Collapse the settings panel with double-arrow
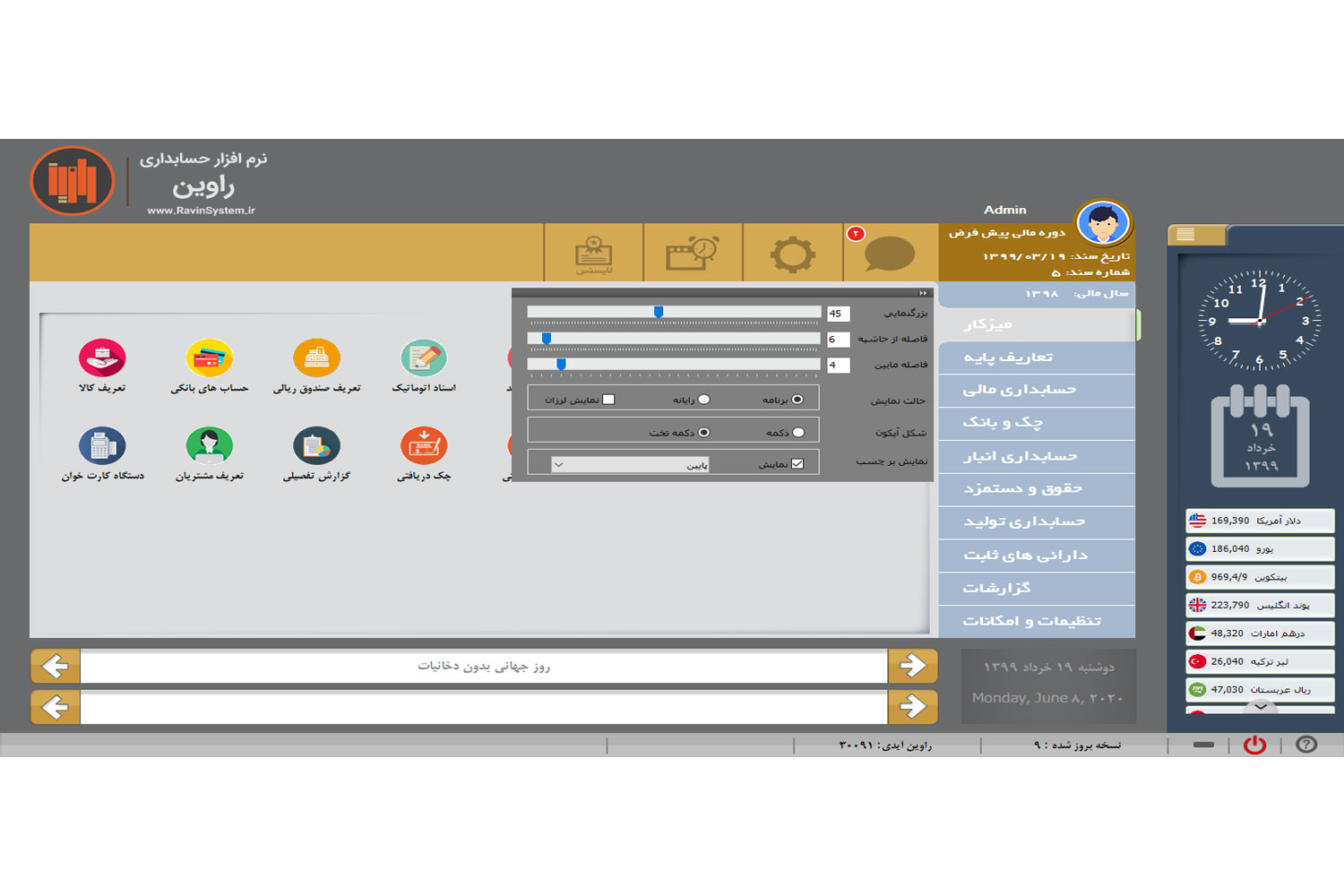The height and width of the screenshot is (896, 1344). (923, 293)
